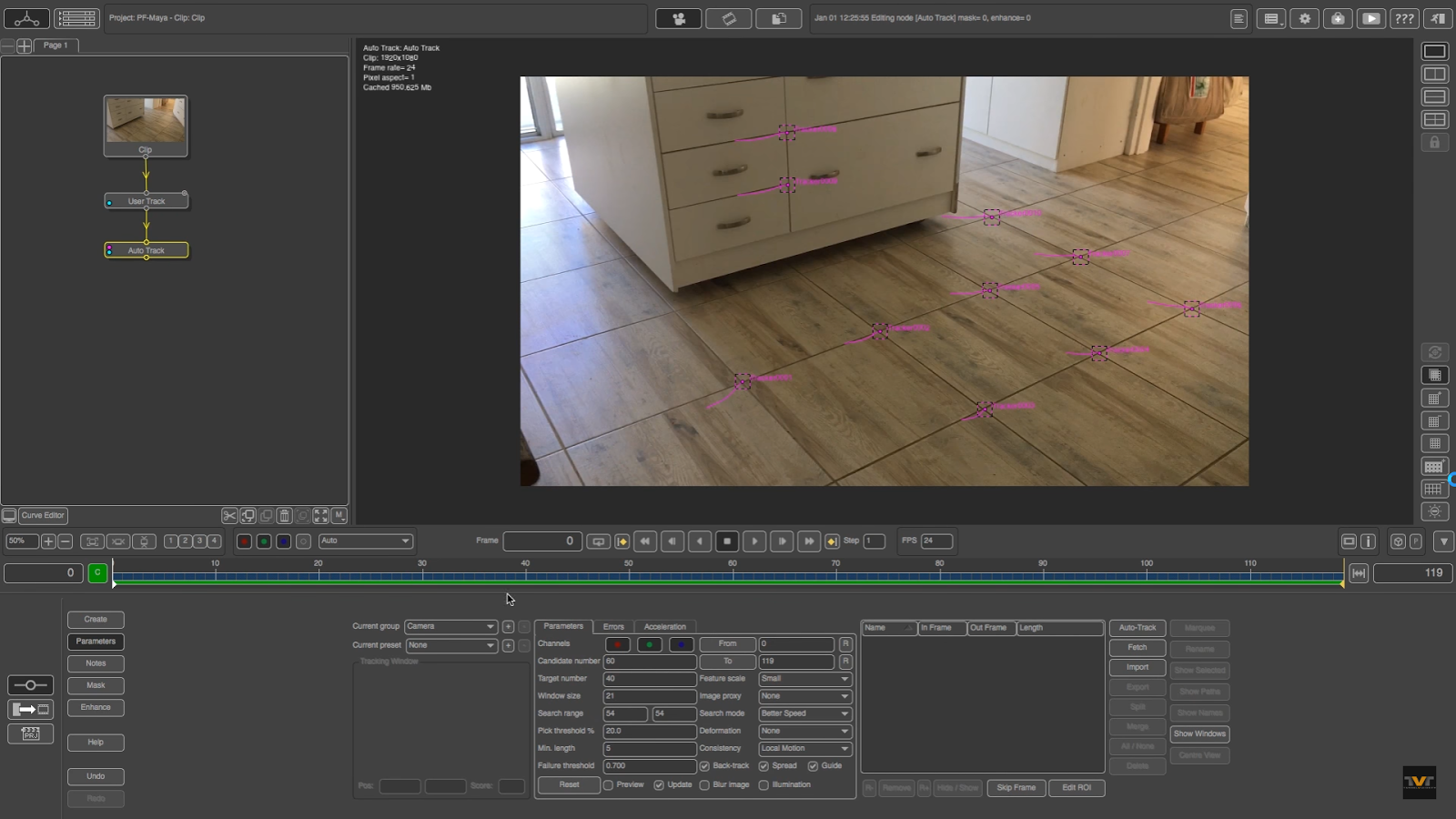Click the fit timeline range icon

click(x=1359, y=573)
